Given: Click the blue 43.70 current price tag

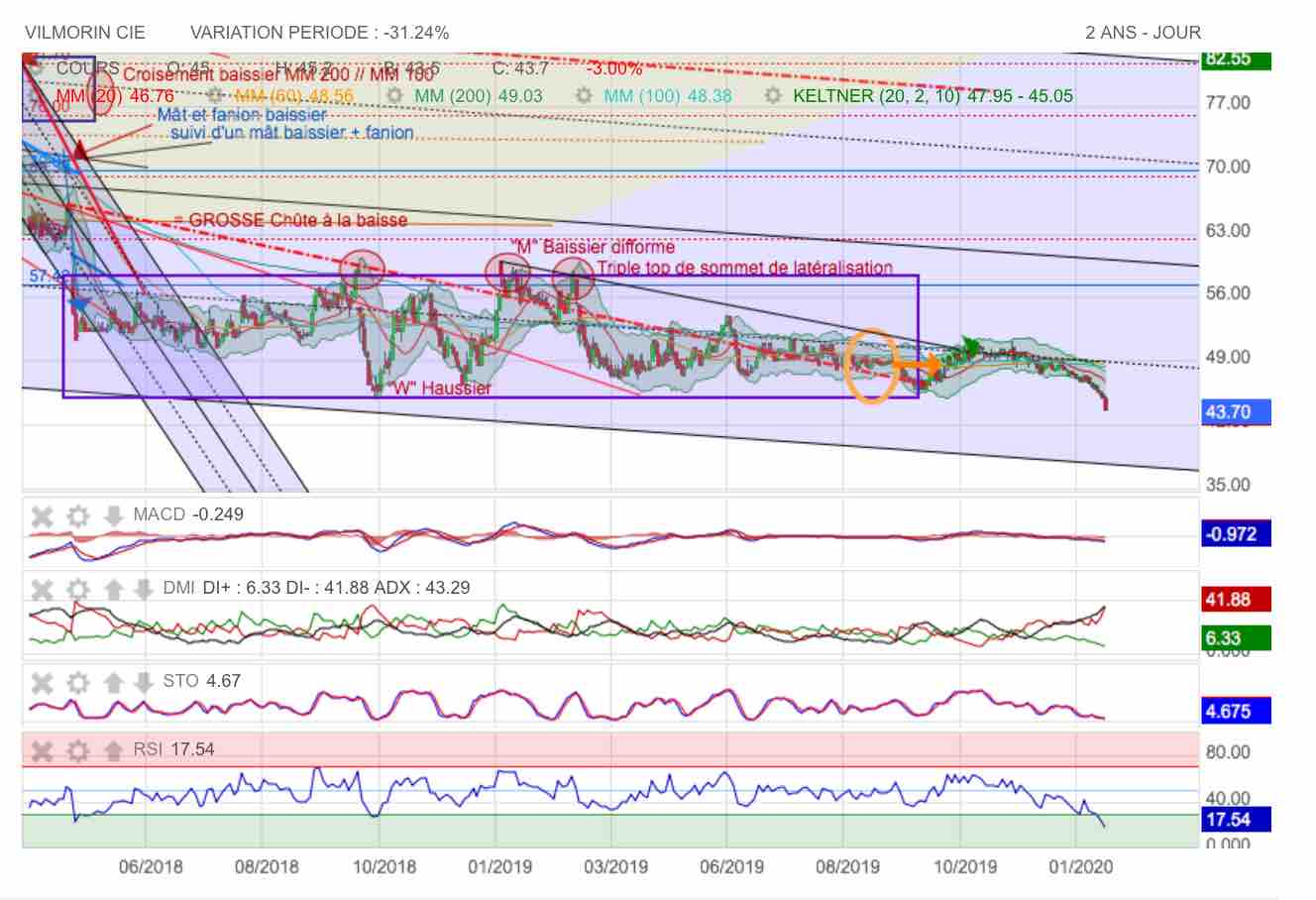Looking at the screenshot, I should pyautogui.click(x=1236, y=411).
